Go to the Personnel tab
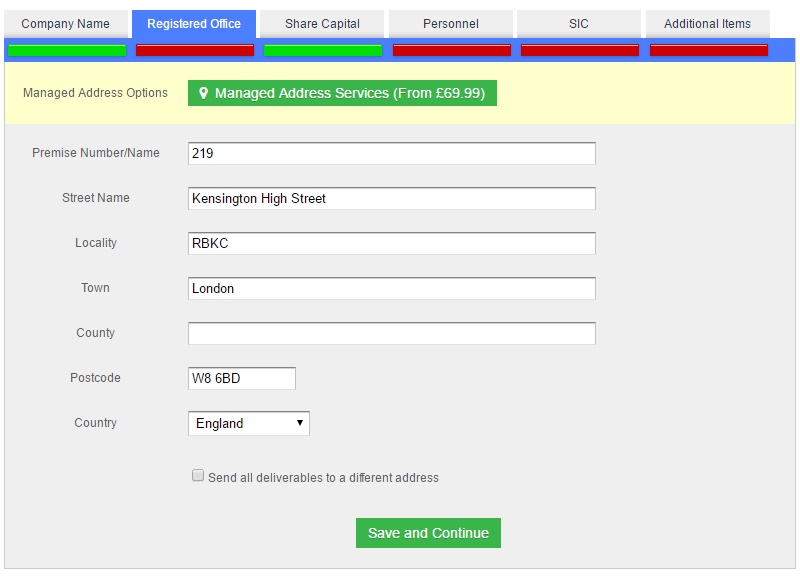Viewport: 800px width, 580px height. tap(451, 24)
